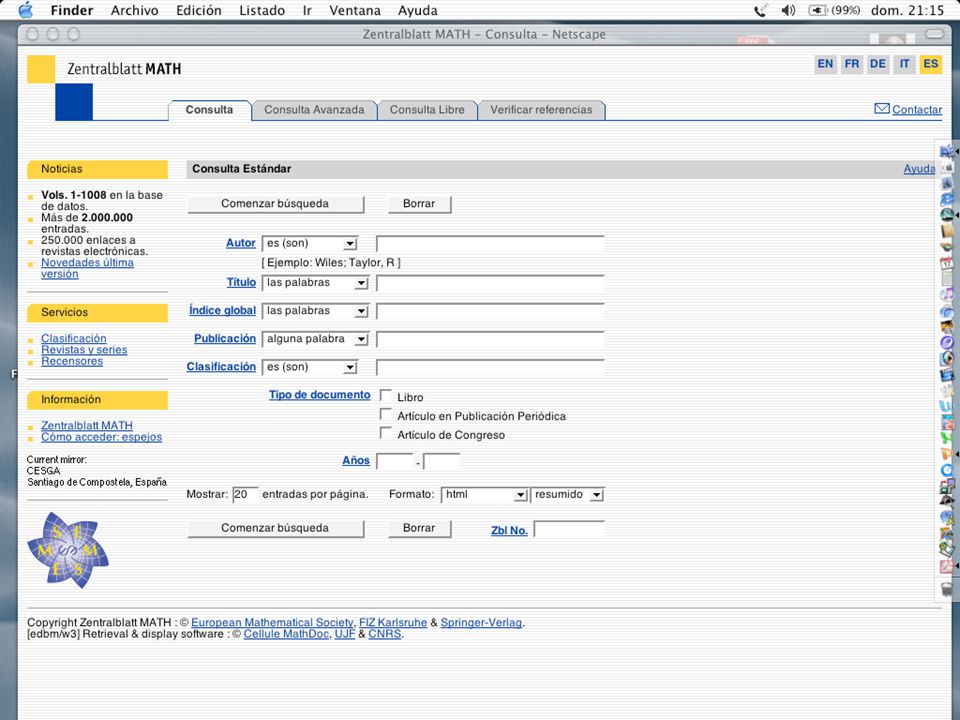This screenshot has height=720, width=960.
Task: Click the Autor text input field
Action: [490, 244]
